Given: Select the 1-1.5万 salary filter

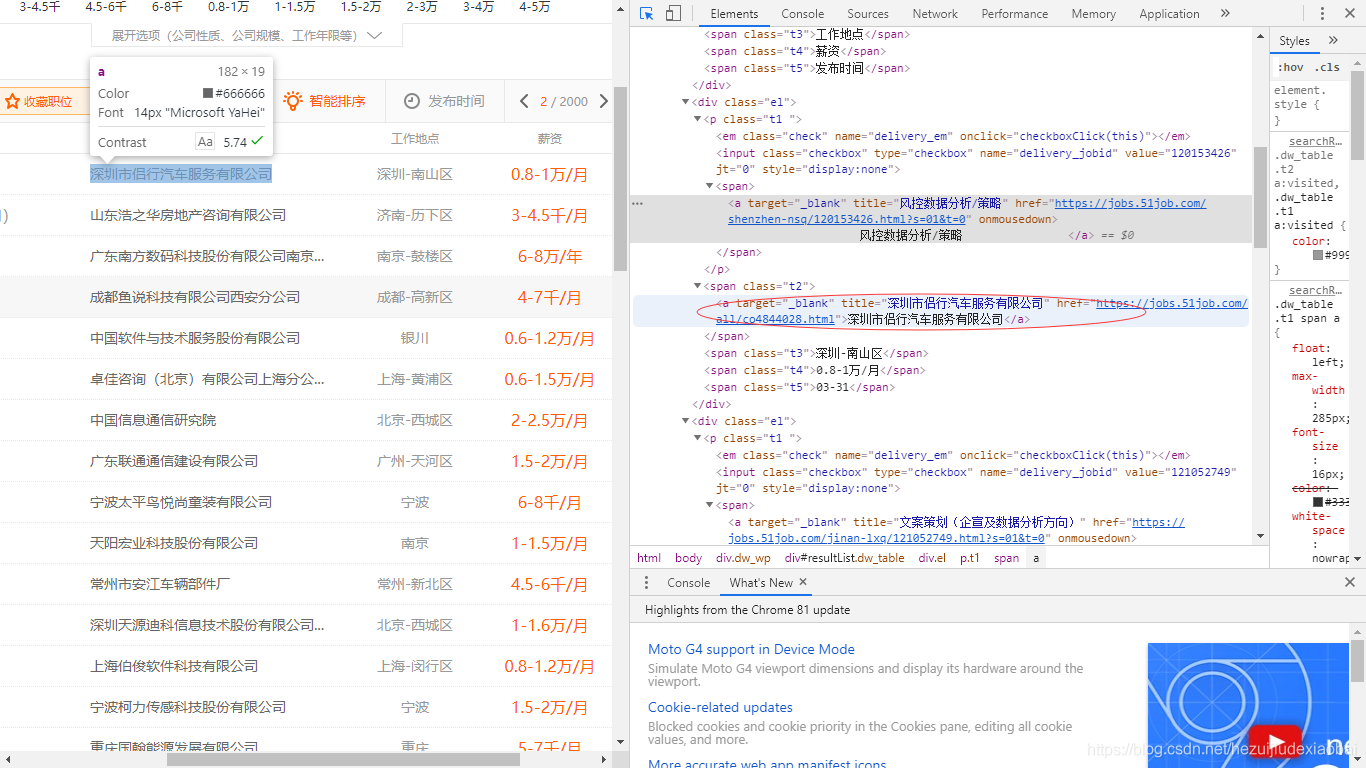Looking at the screenshot, I should pyautogui.click(x=295, y=7).
